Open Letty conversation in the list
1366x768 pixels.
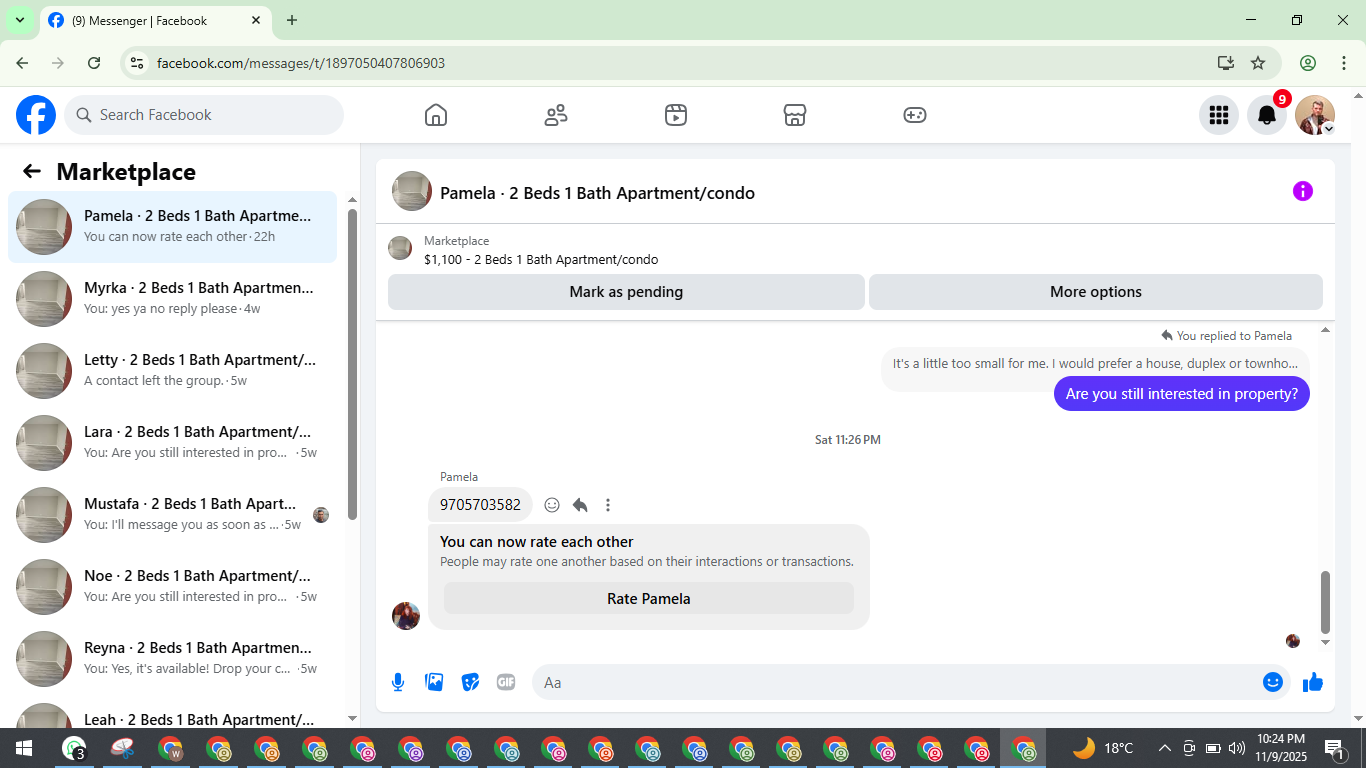(172, 371)
